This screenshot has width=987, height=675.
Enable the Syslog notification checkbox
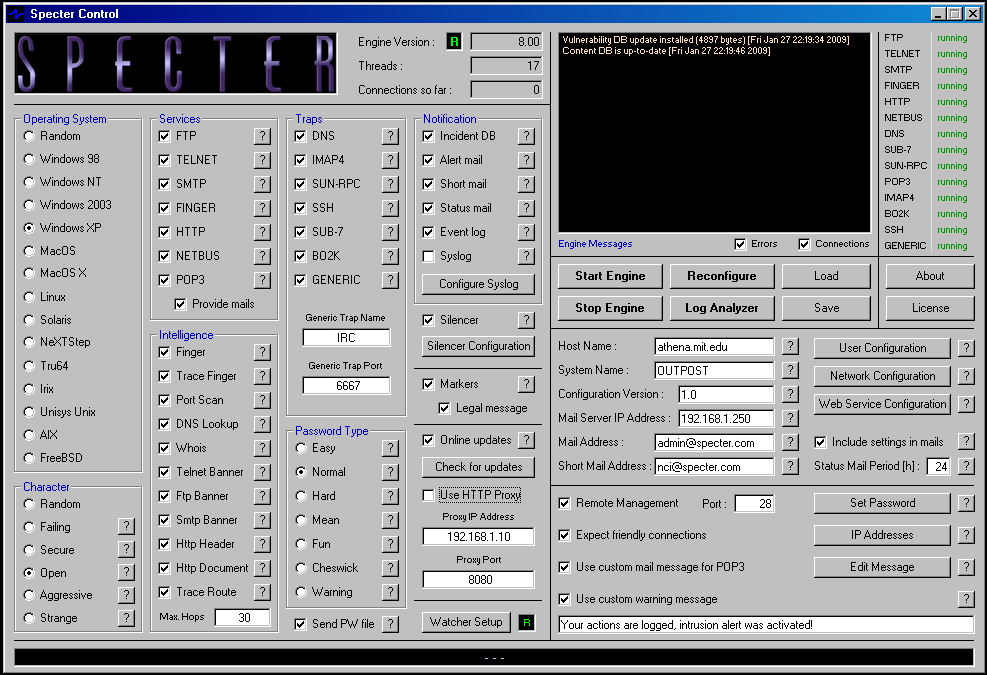click(x=429, y=256)
